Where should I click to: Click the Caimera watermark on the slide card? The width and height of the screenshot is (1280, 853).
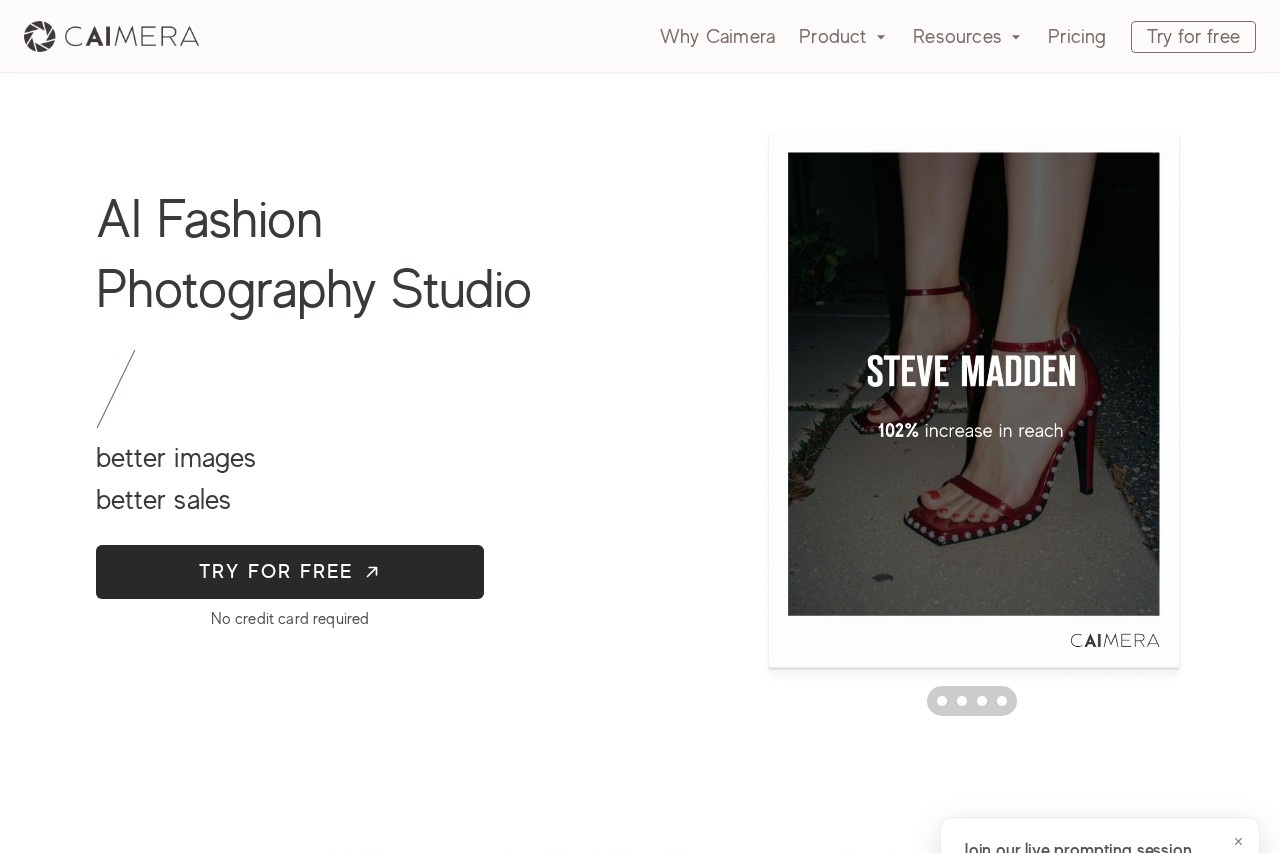(1115, 641)
